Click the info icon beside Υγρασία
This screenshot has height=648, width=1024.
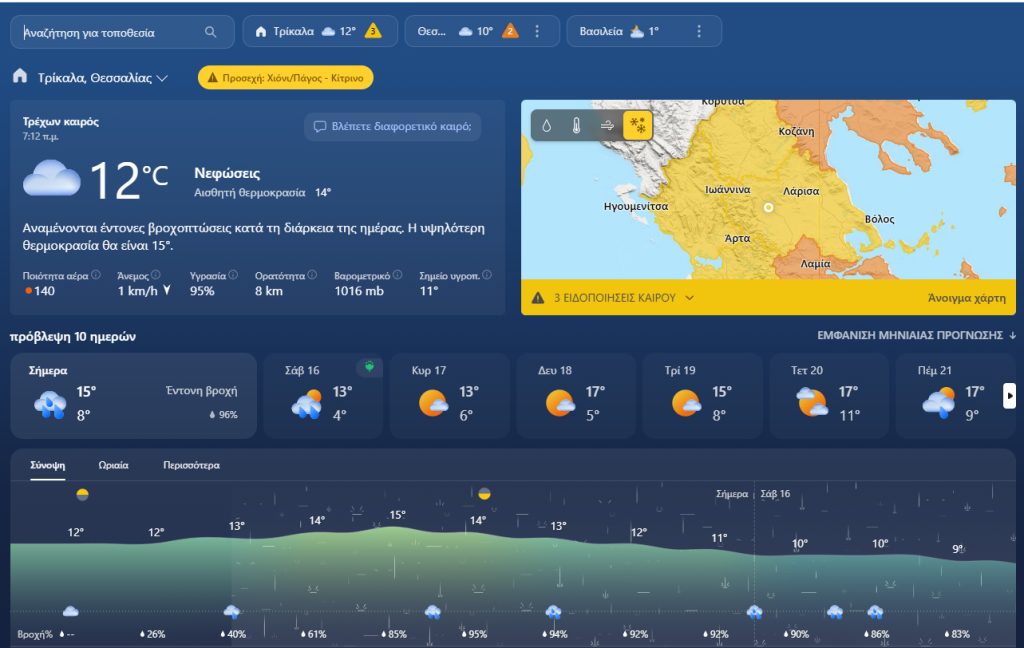point(233,275)
